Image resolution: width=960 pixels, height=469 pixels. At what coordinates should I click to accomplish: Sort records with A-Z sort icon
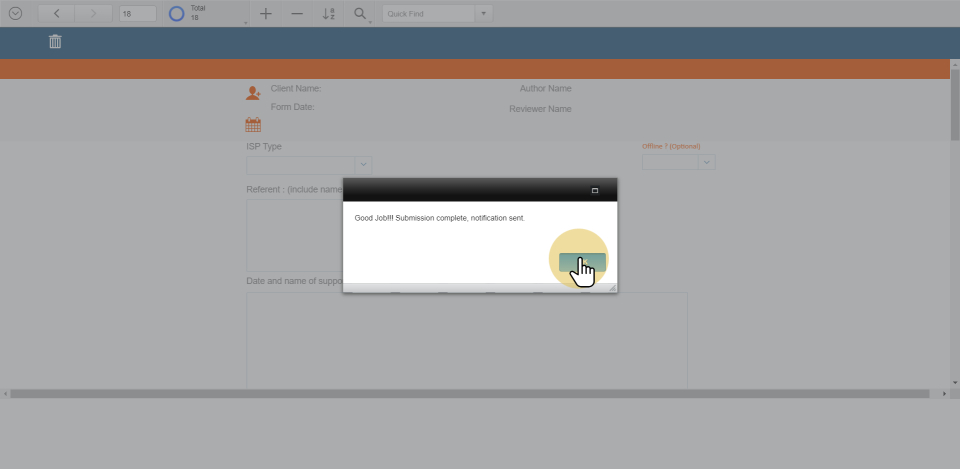click(x=329, y=14)
